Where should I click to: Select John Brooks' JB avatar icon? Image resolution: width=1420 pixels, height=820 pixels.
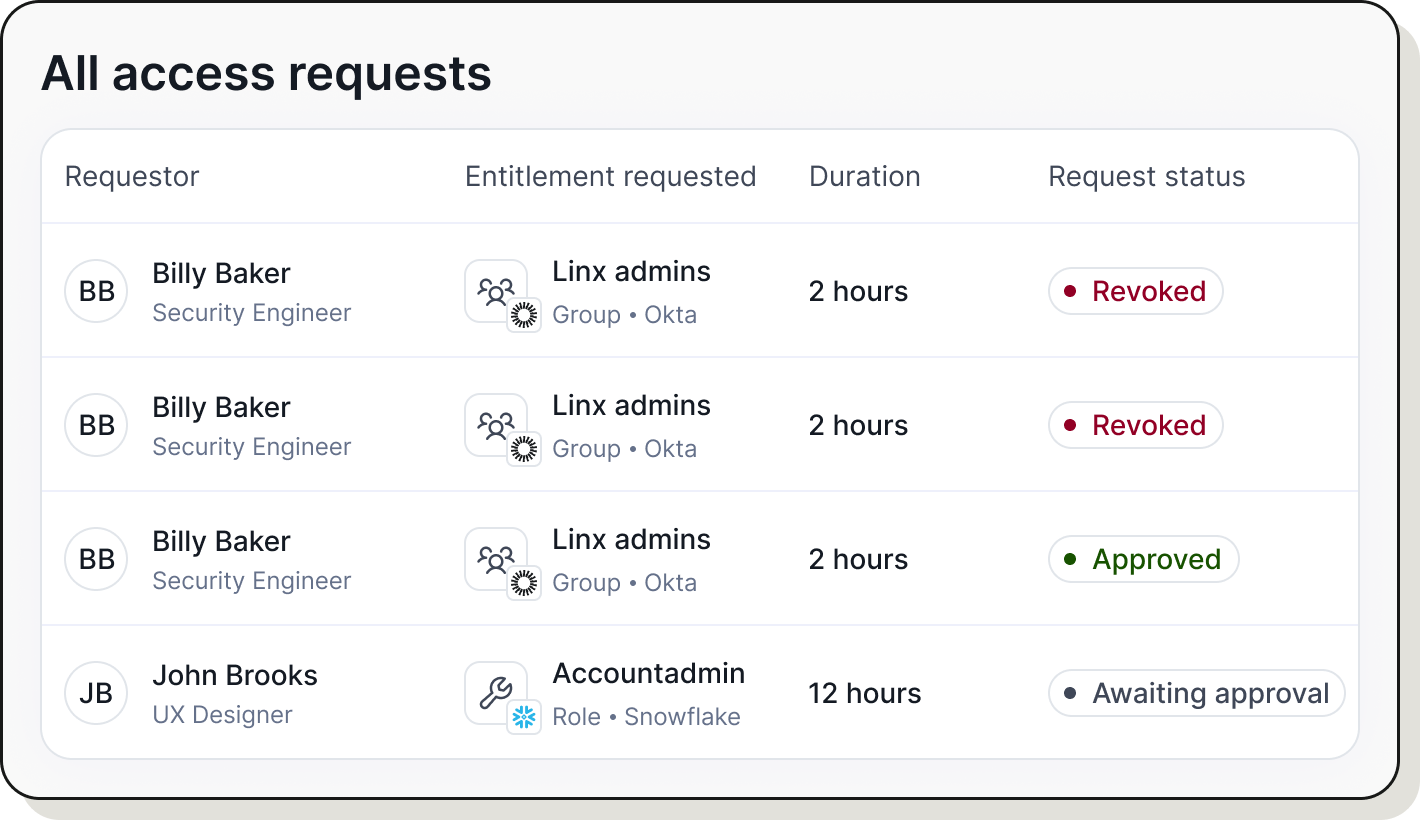pyautogui.click(x=96, y=693)
